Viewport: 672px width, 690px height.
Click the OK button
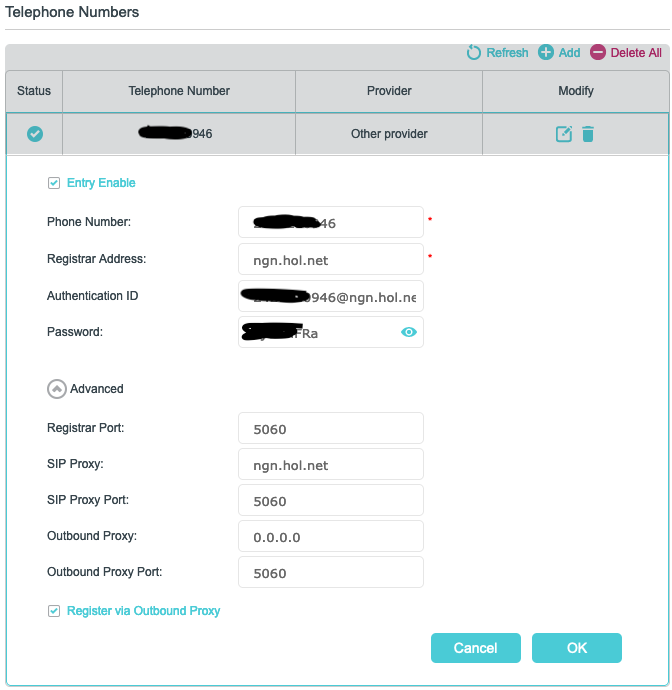577,648
